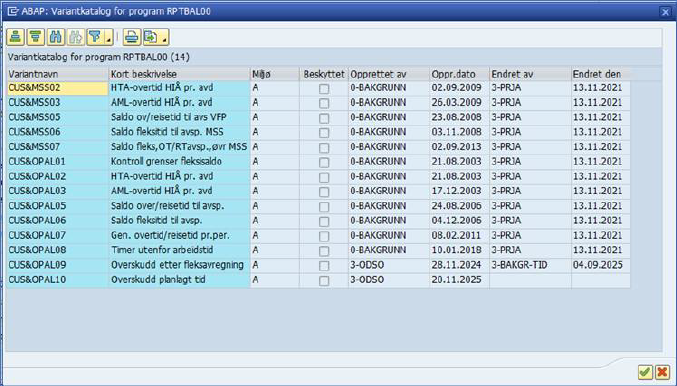Image resolution: width=677 pixels, height=386 pixels.
Task: Tick Beskyttet checkbox for CUS&OPAL08
Action: coord(324,251)
